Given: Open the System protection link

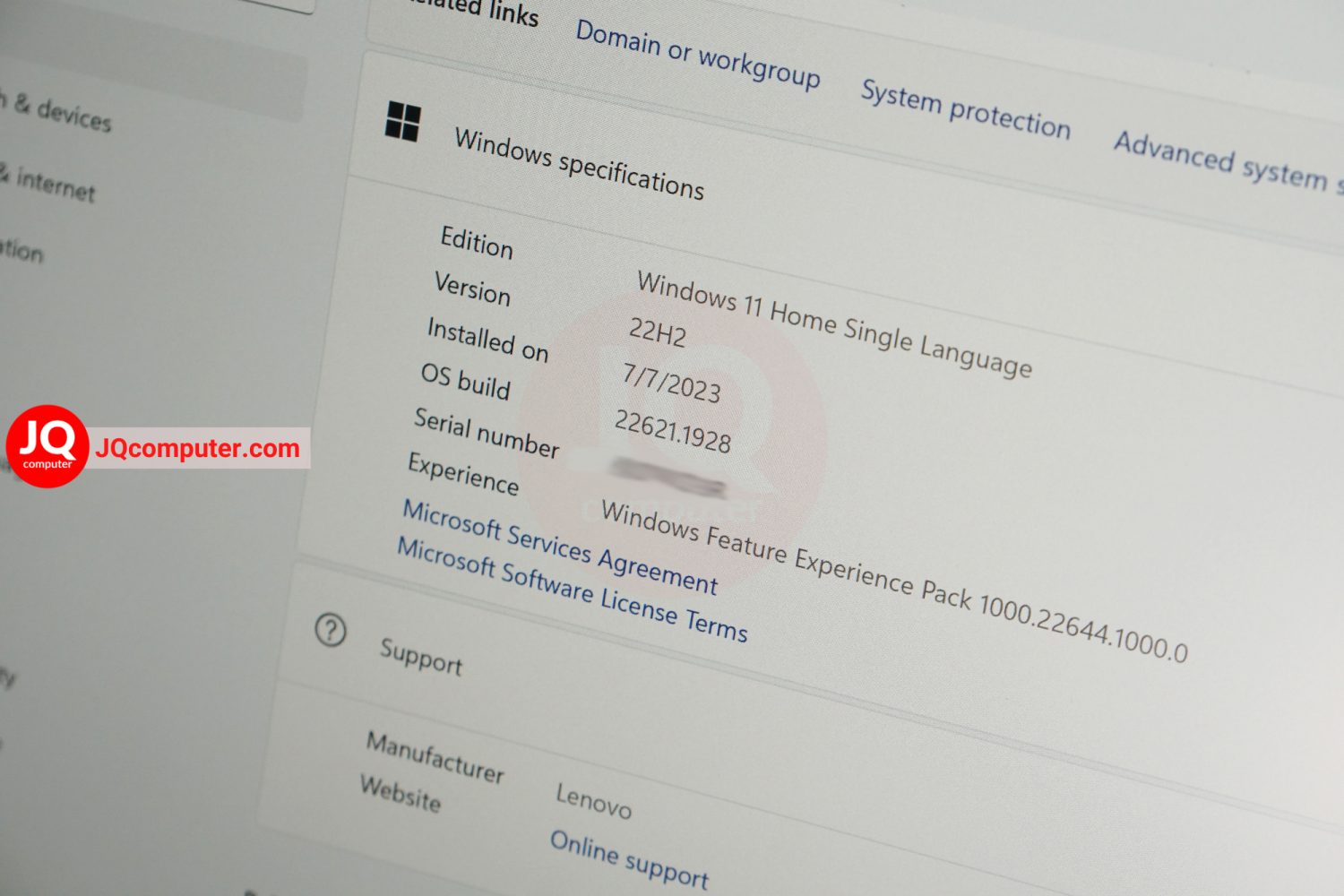Looking at the screenshot, I should [x=966, y=110].
